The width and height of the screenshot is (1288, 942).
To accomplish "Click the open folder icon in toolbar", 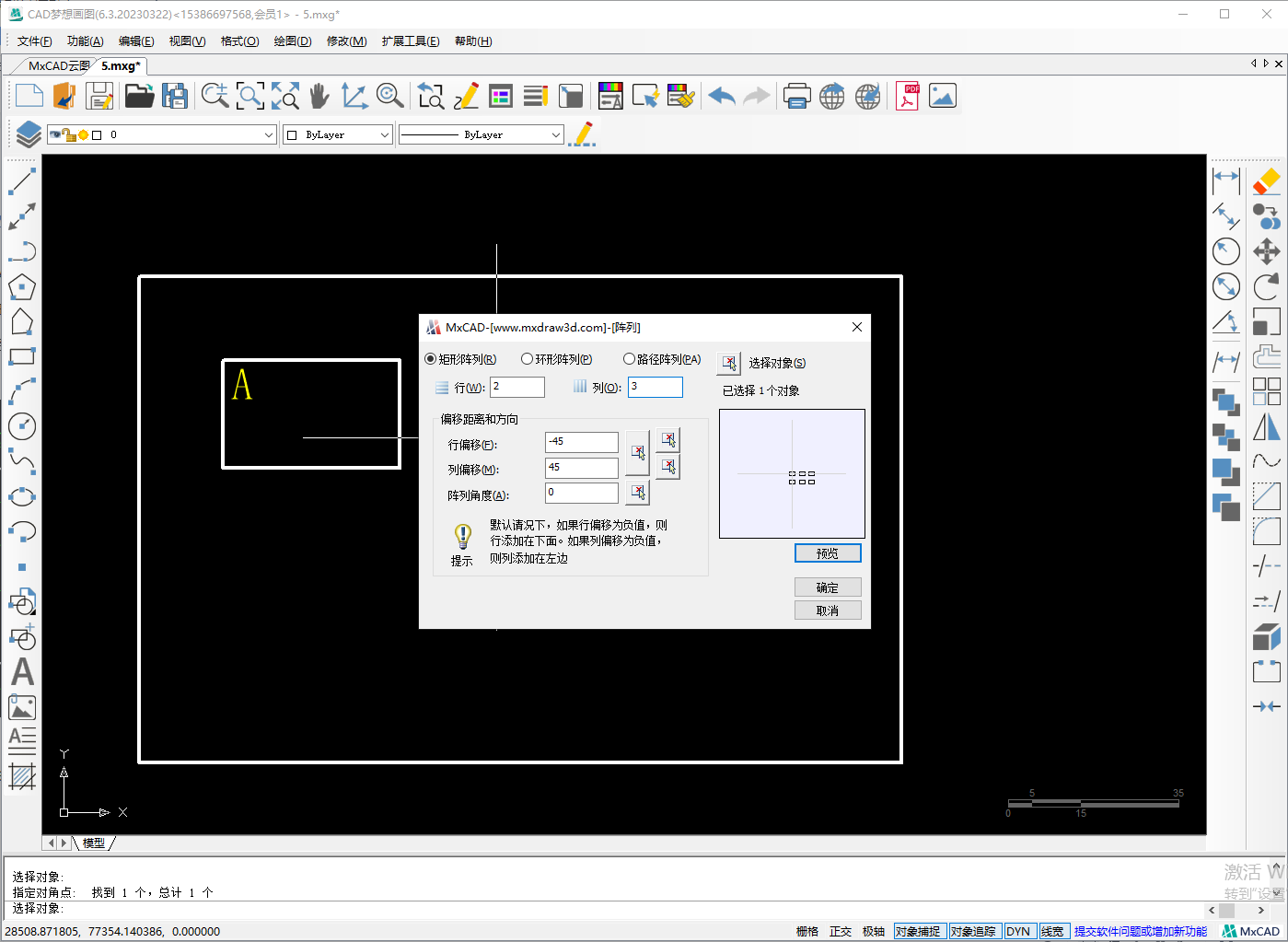I will point(139,96).
